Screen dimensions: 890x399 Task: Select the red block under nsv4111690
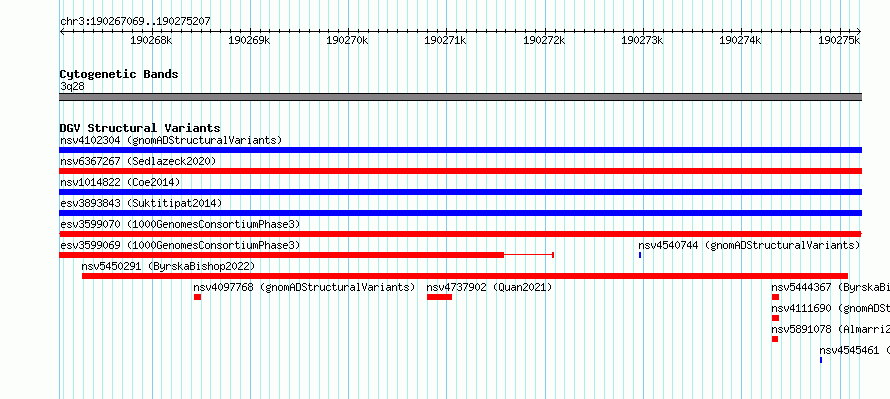775,318
